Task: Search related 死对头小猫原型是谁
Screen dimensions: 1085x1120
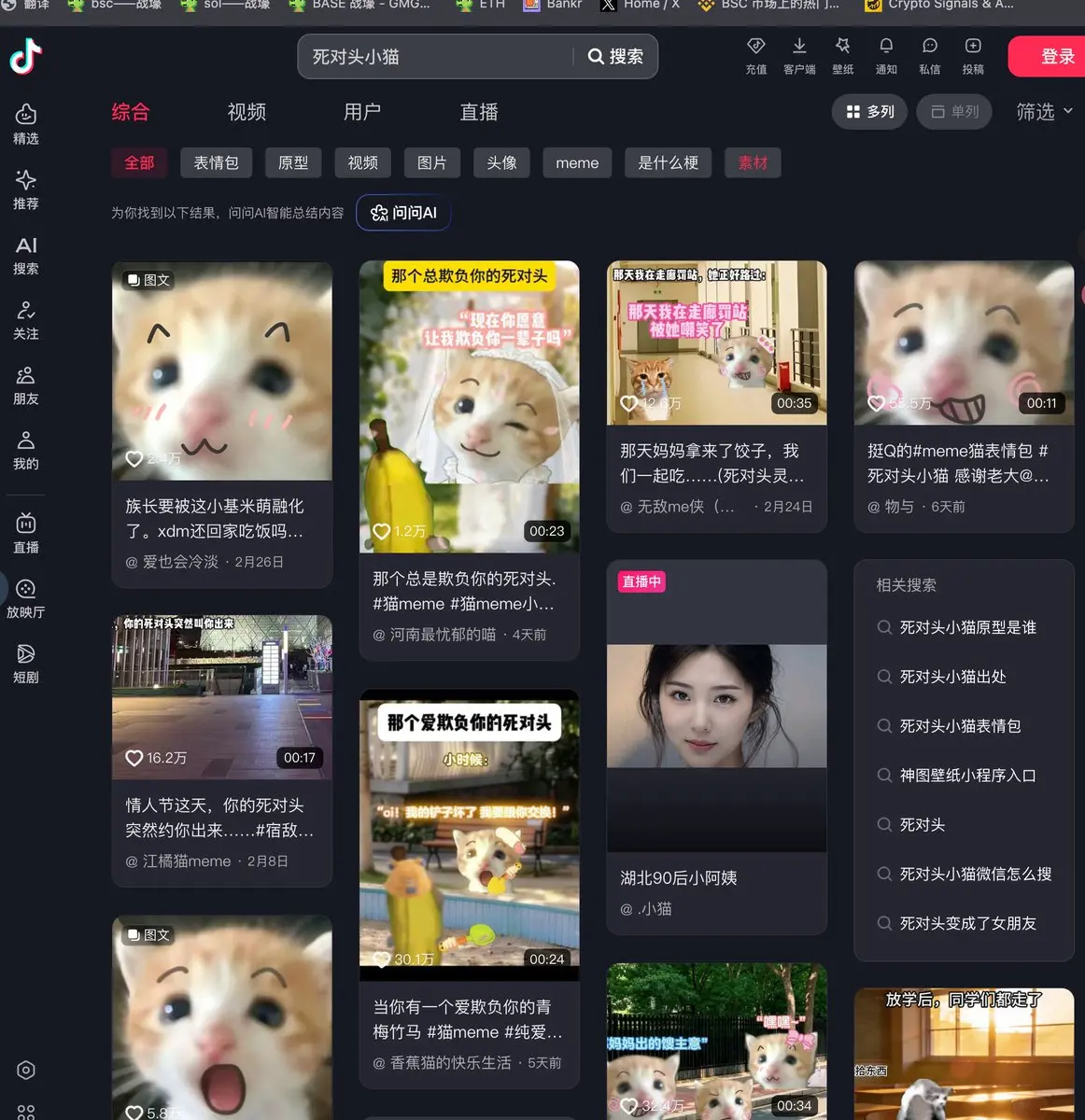Action: pos(967,627)
